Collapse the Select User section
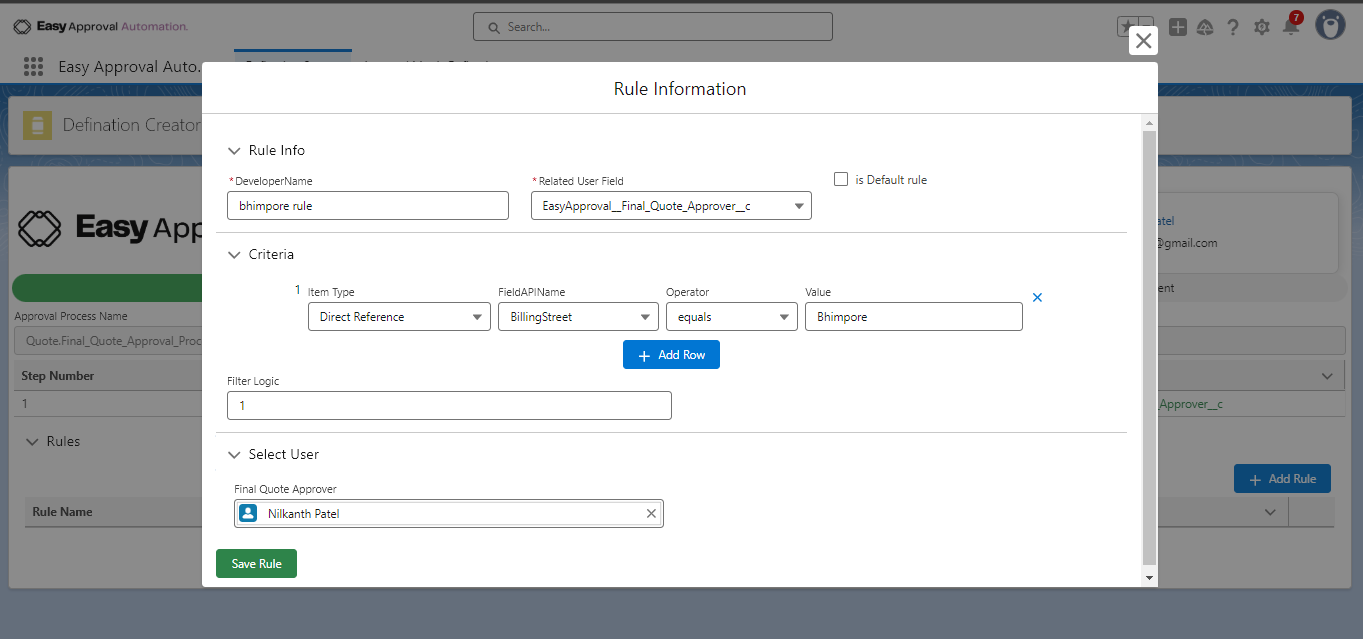 pos(234,455)
